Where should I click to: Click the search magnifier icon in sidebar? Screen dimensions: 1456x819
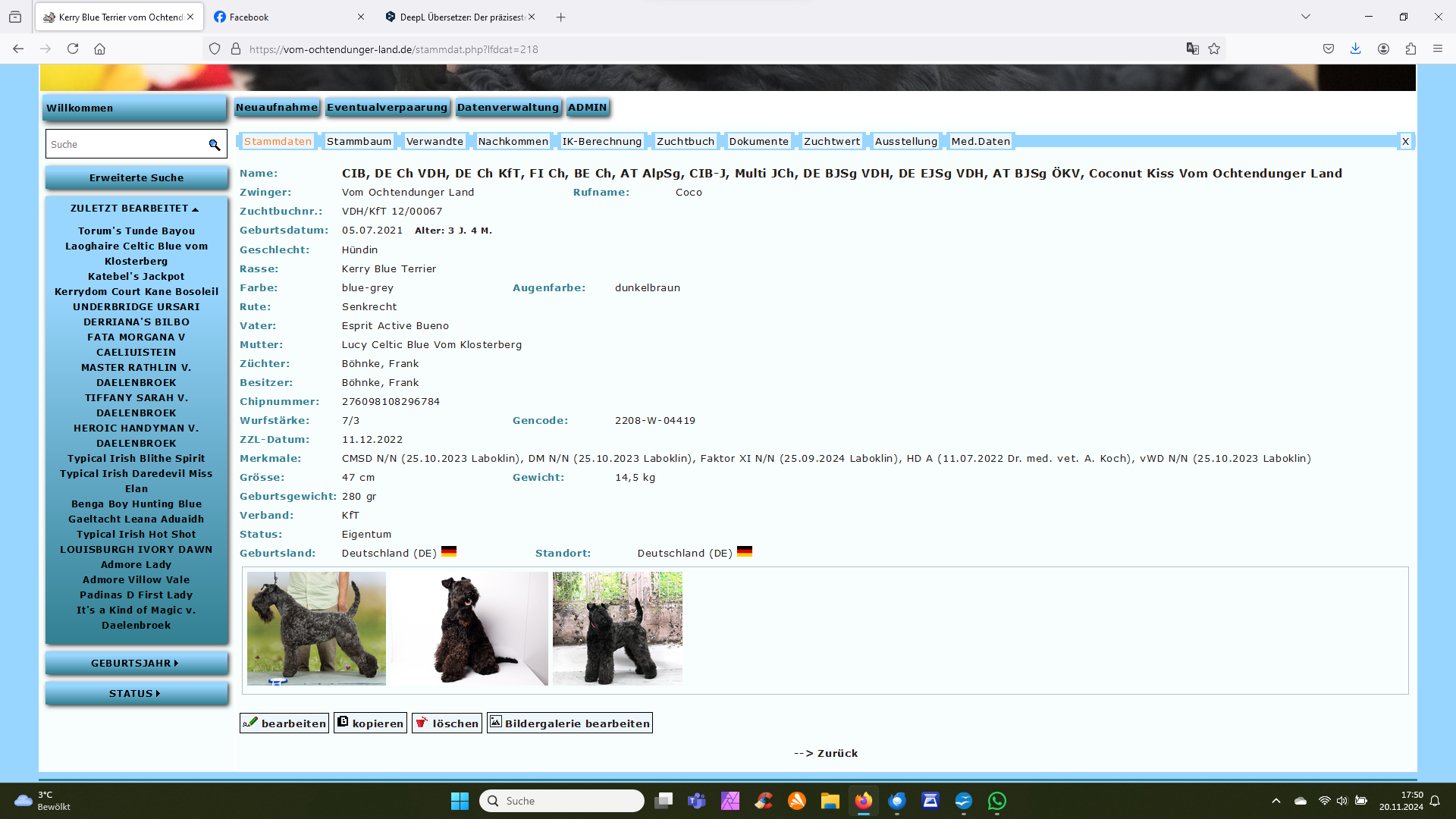tap(215, 145)
